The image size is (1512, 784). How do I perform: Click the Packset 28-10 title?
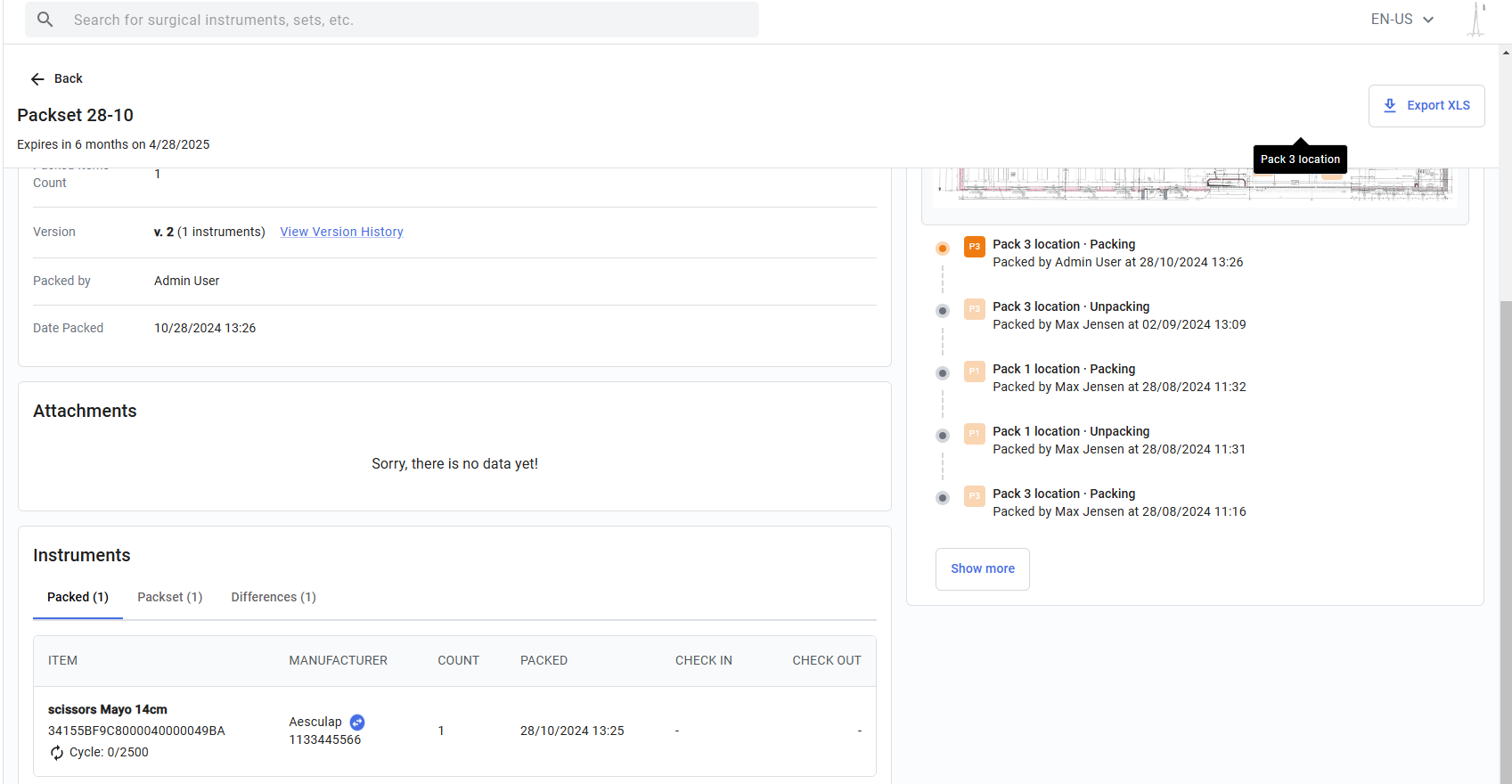point(75,116)
